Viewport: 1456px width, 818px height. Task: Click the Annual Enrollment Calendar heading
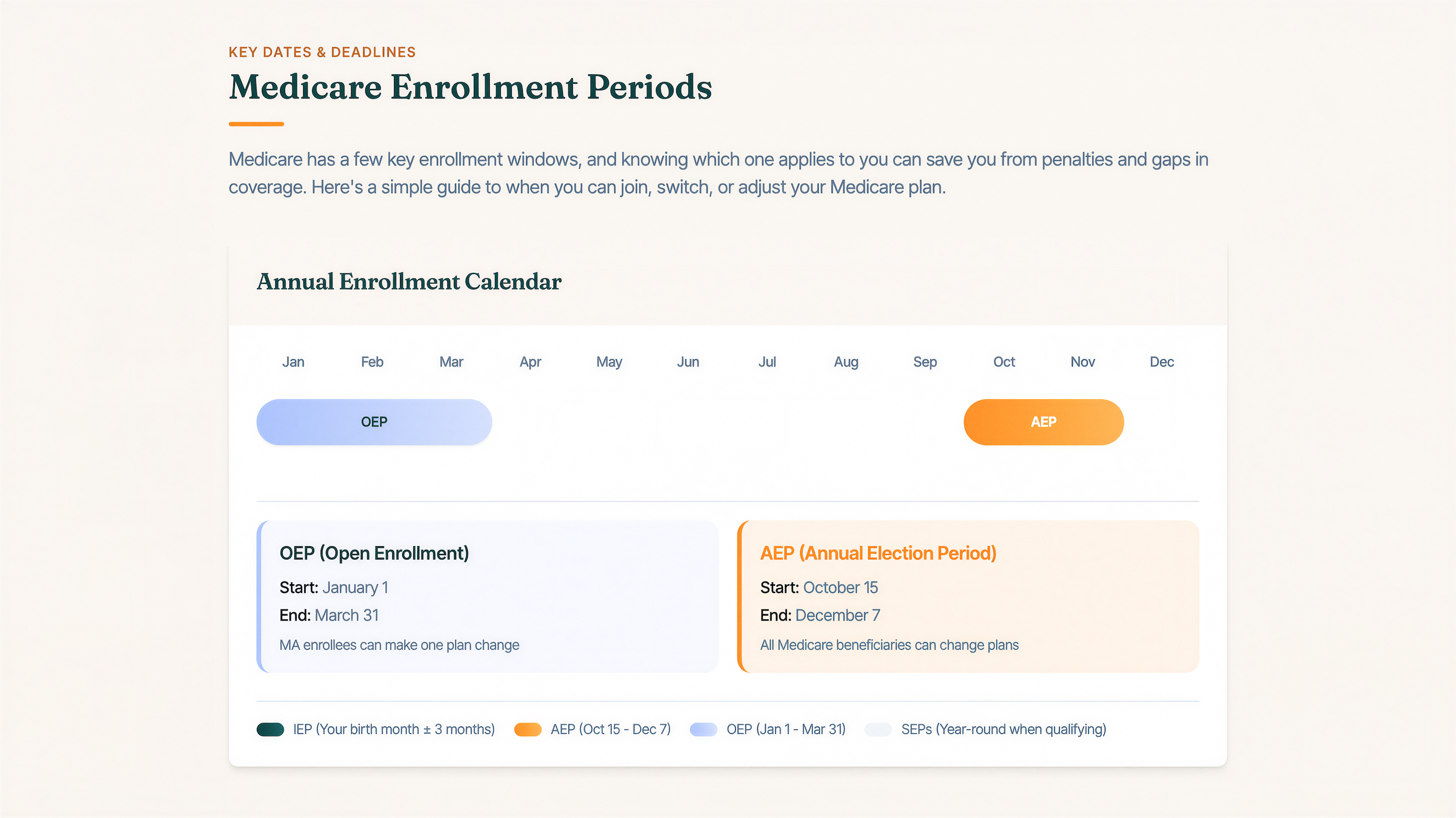(409, 281)
